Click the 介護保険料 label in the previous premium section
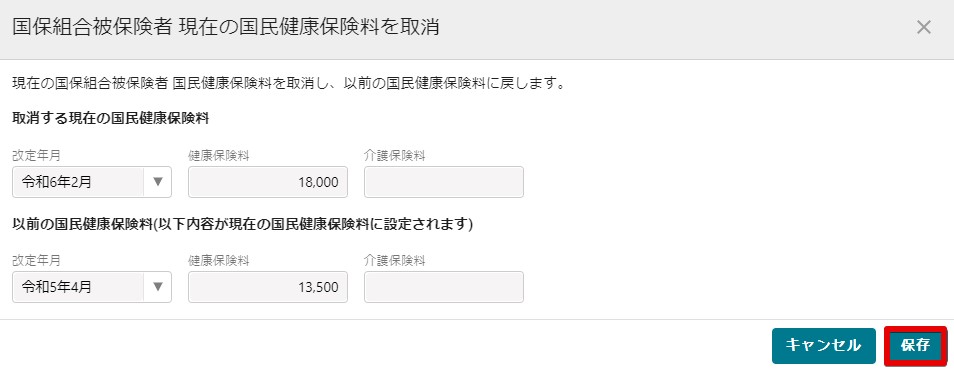 [394, 260]
